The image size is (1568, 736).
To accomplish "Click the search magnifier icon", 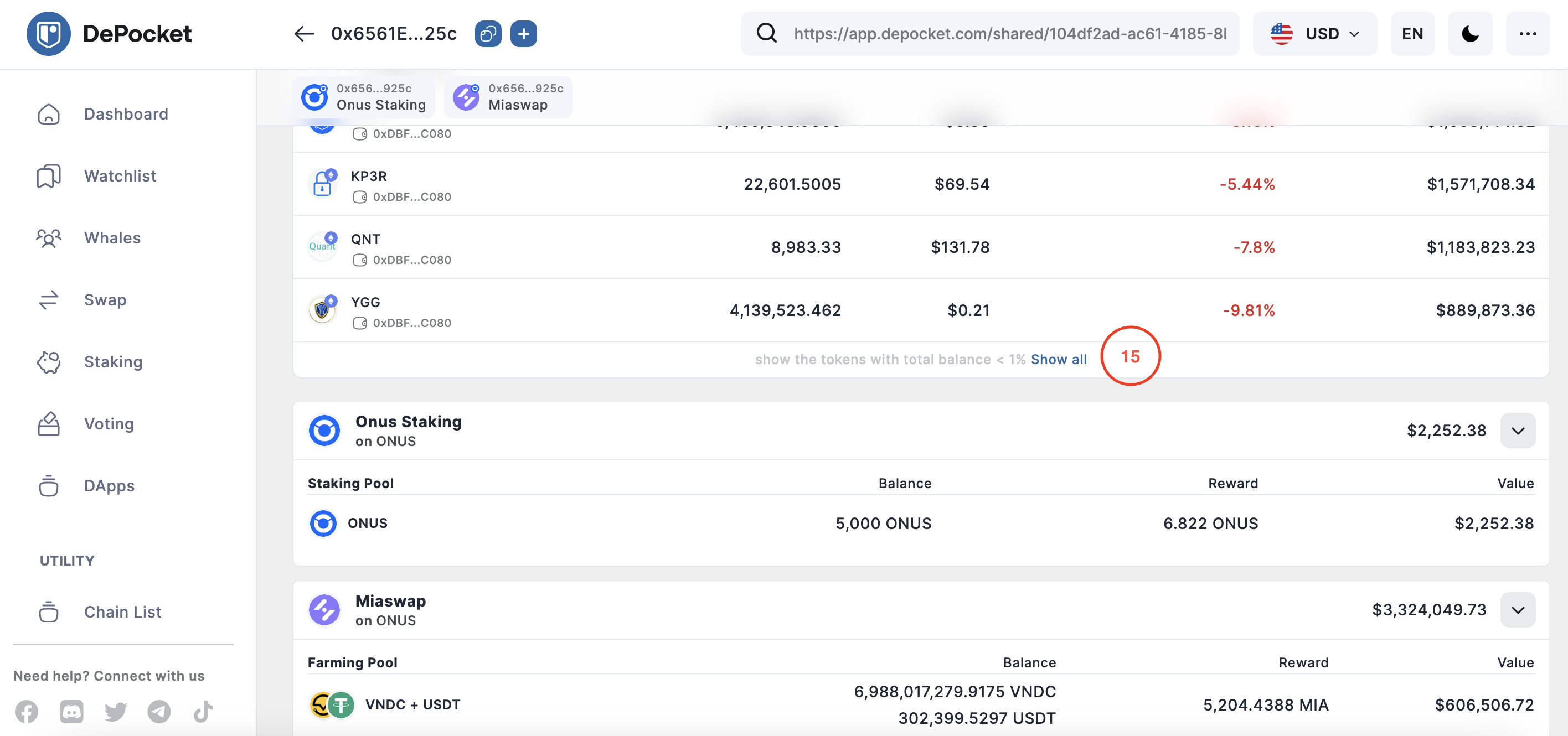I will click(766, 33).
